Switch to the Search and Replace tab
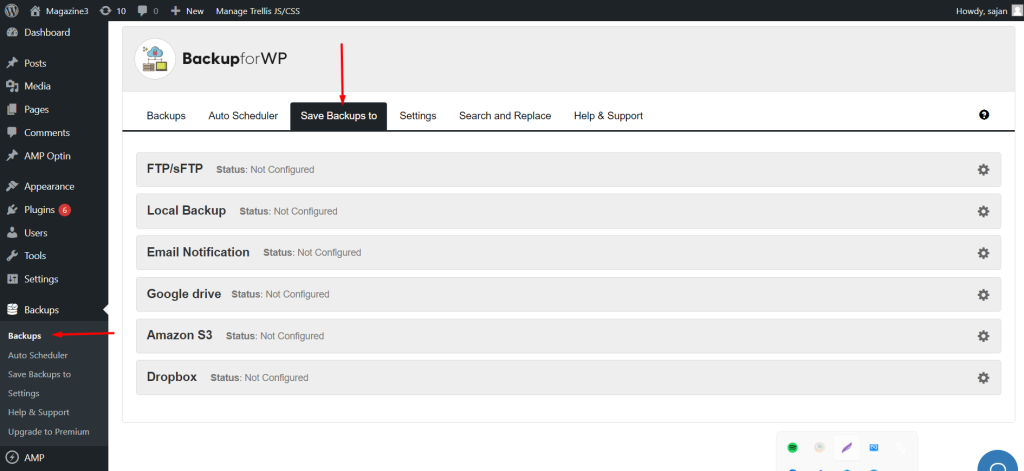Image resolution: width=1024 pixels, height=471 pixels. (x=505, y=116)
